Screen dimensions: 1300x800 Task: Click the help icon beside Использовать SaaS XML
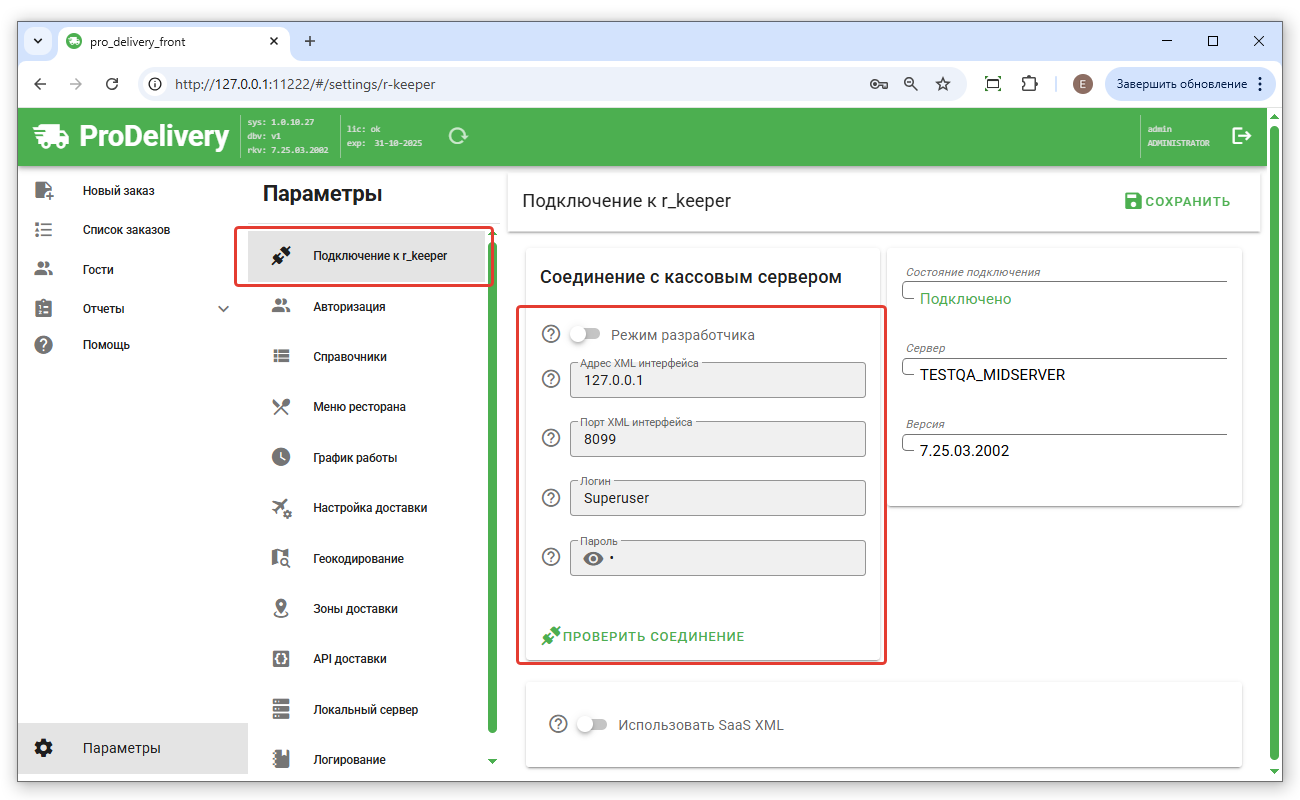(558, 724)
